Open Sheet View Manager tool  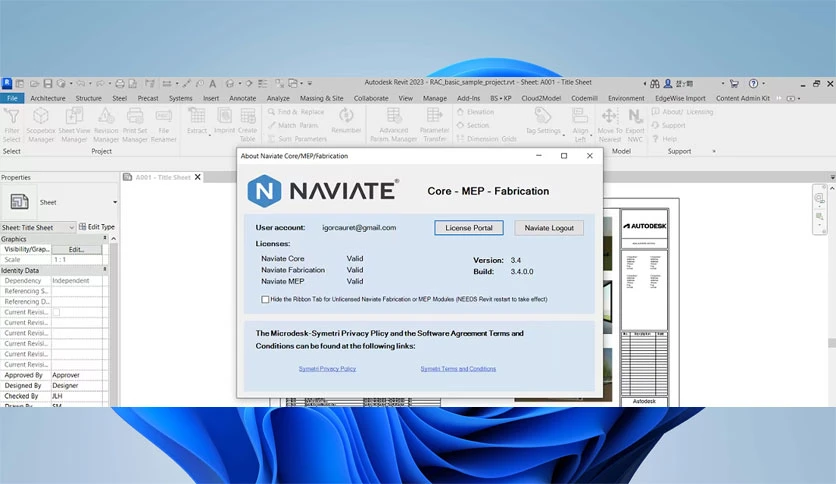[74, 125]
